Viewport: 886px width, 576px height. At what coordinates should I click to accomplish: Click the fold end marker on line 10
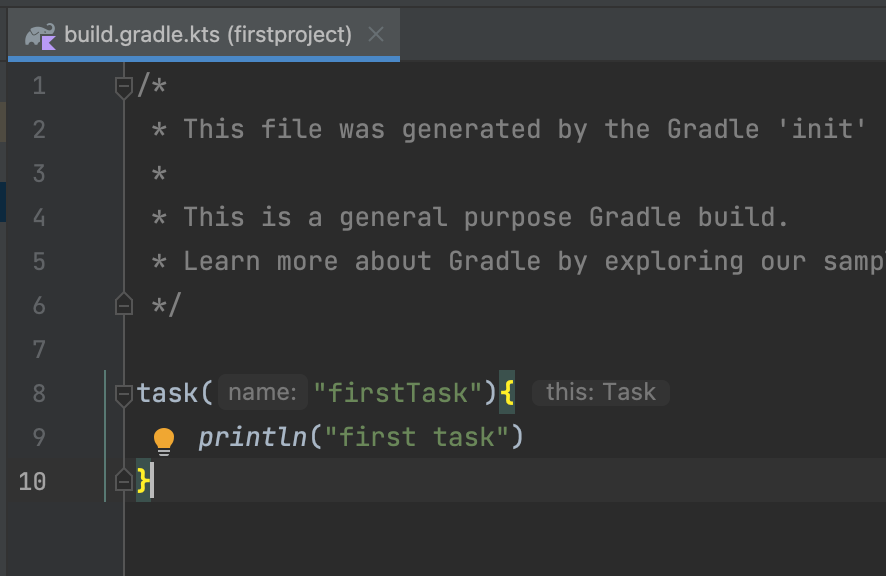click(x=124, y=480)
